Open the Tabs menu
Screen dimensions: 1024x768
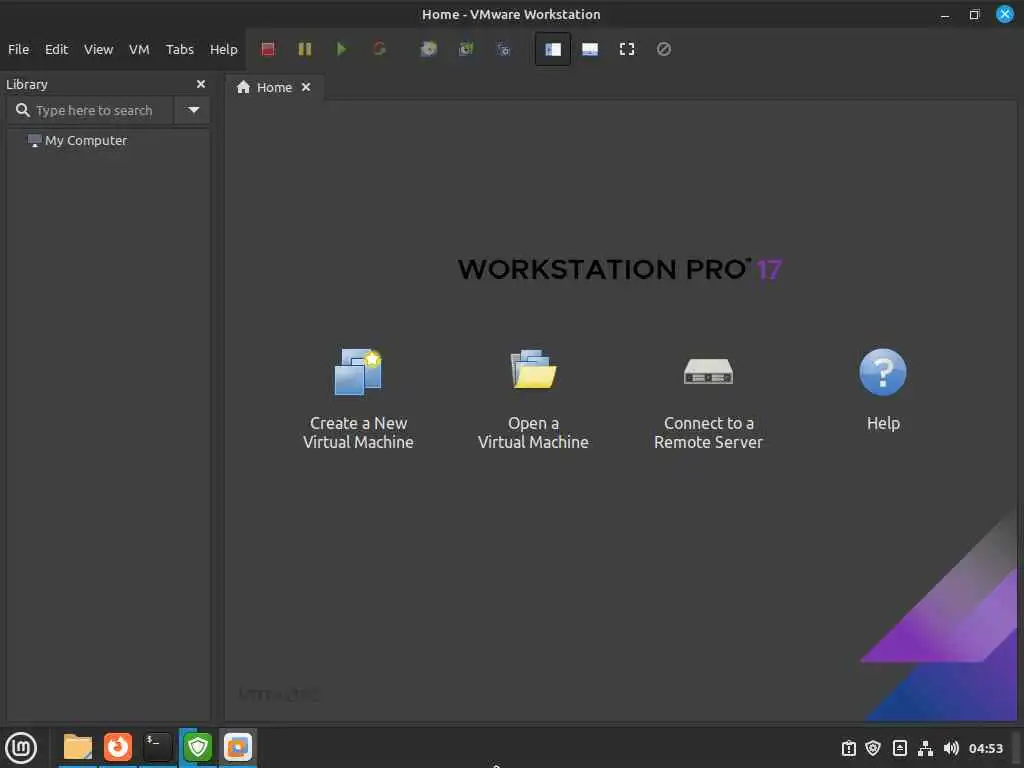point(180,50)
